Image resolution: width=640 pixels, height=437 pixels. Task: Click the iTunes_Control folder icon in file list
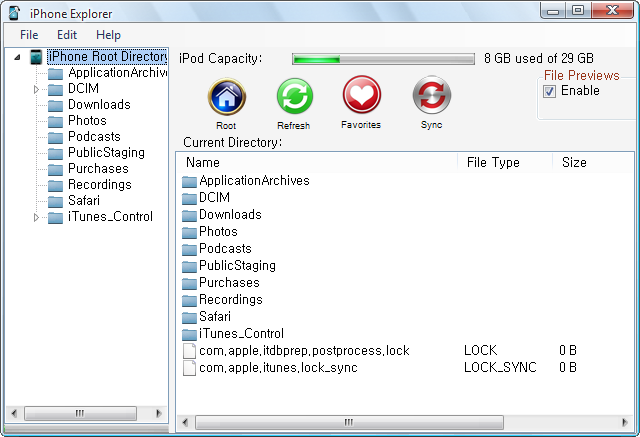189,334
